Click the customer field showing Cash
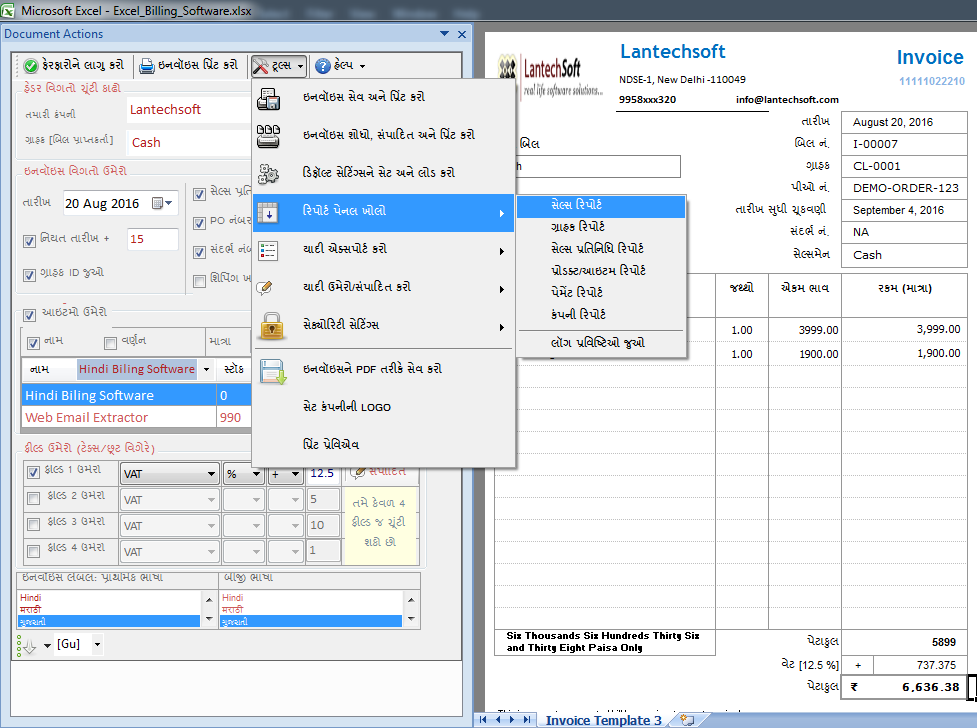The image size is (977, 728). point(188,143)
